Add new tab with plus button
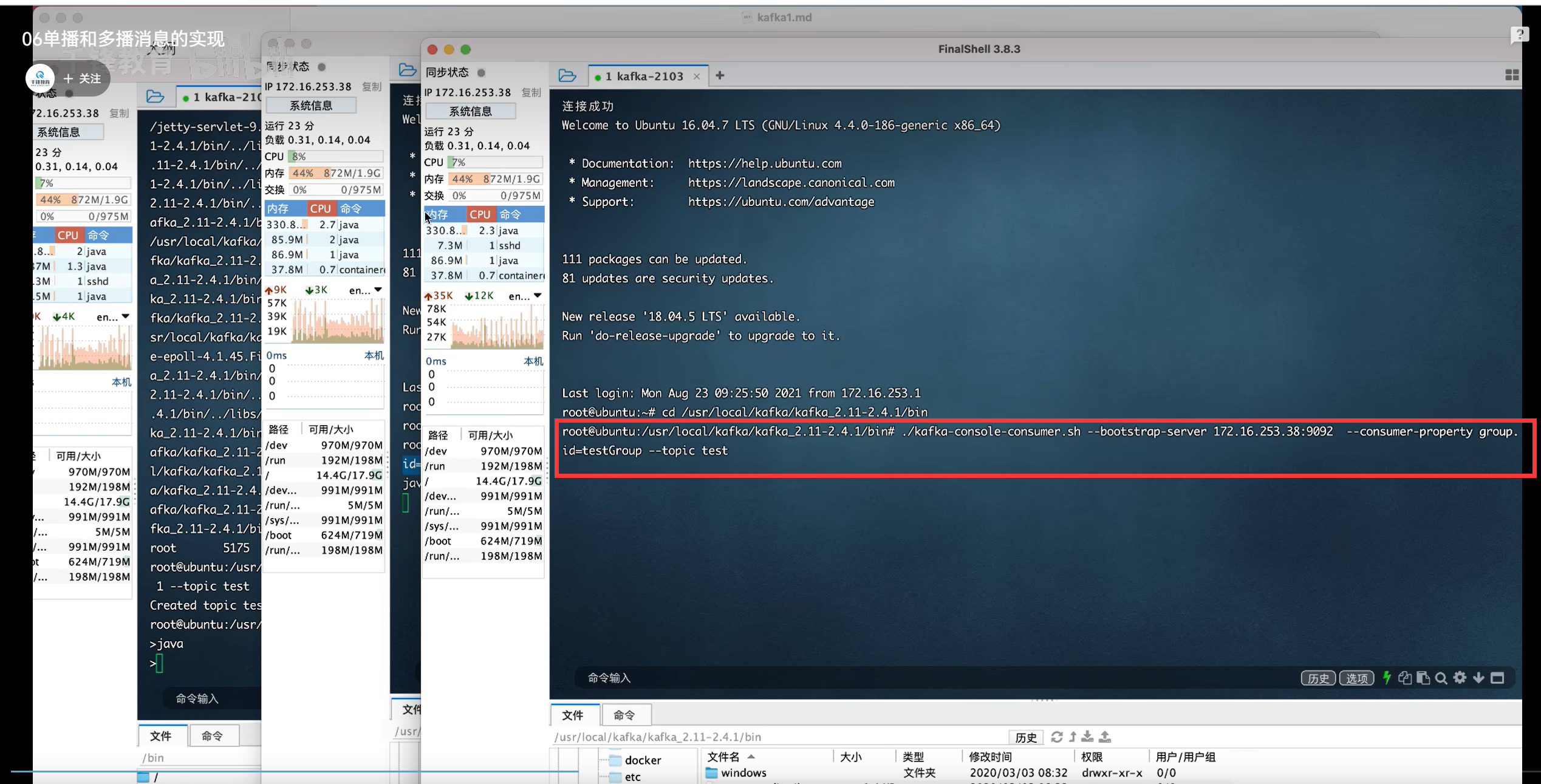This screenshot has height=784, width=1541. pyautogui.click(x=720, y=75)
